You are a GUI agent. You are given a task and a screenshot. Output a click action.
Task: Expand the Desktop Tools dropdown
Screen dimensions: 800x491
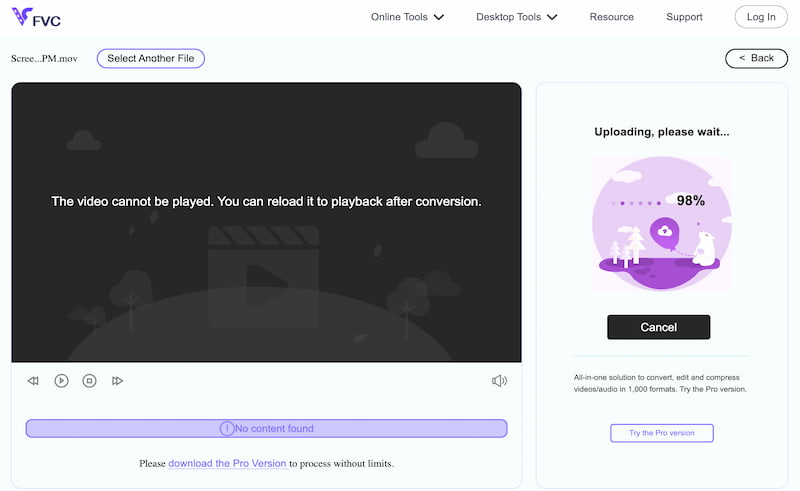(516, 17)
